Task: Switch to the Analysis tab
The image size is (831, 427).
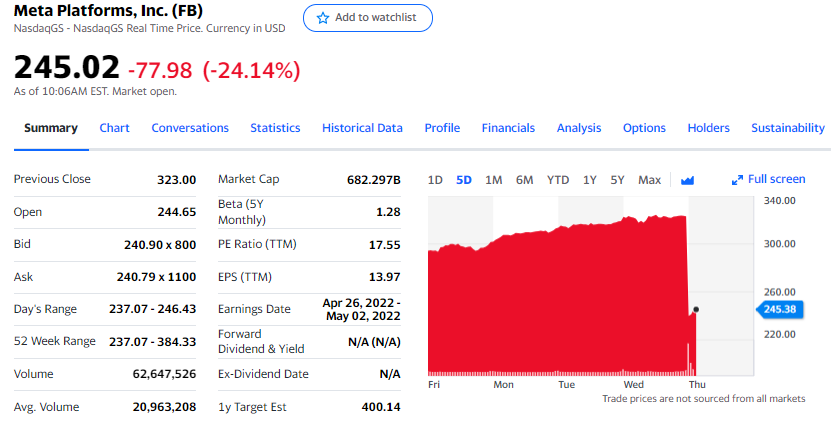Action: (579, 128)
